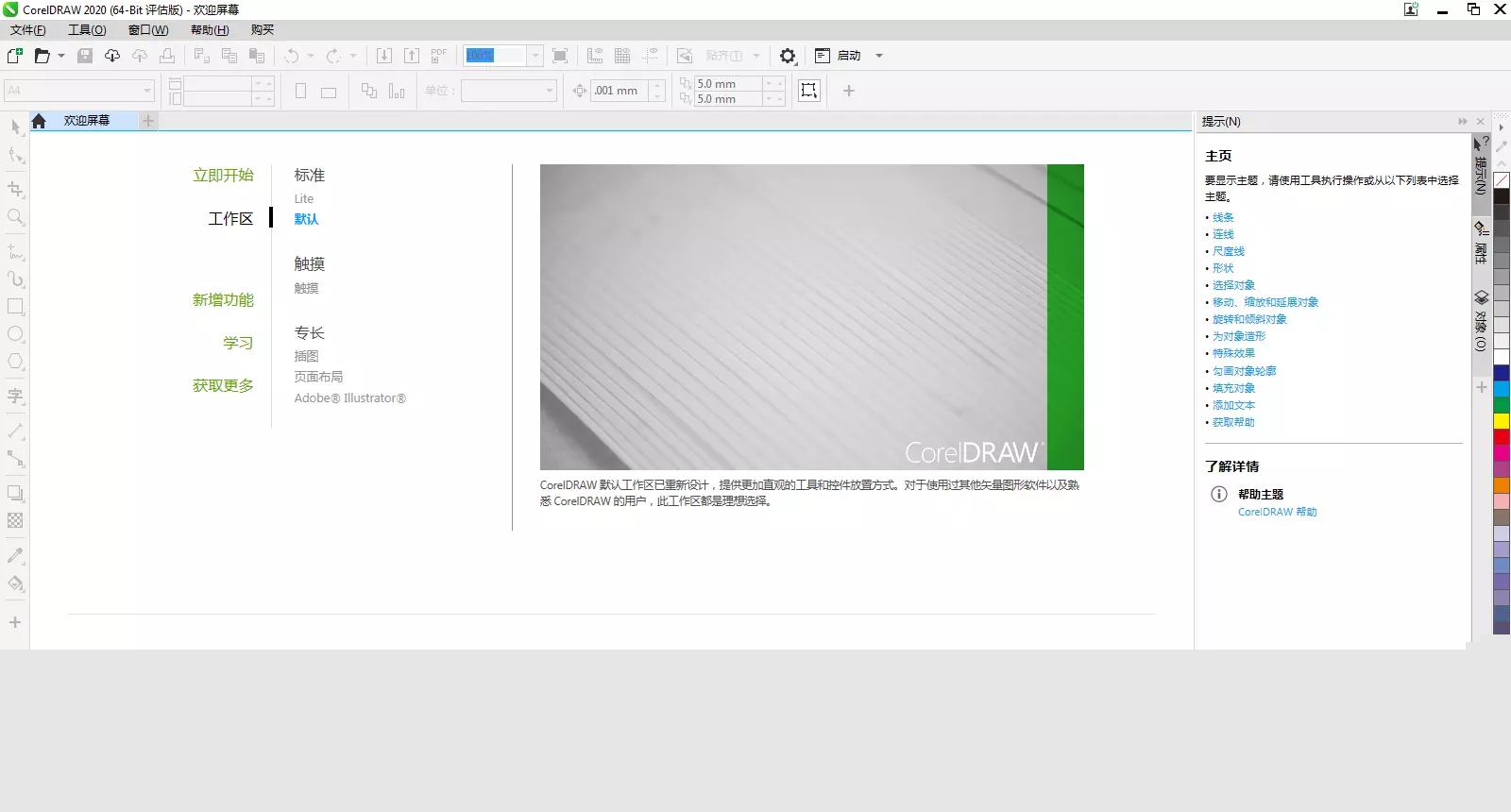Click the Import icon
1511x812 pixels.
[x=384, y=56]
